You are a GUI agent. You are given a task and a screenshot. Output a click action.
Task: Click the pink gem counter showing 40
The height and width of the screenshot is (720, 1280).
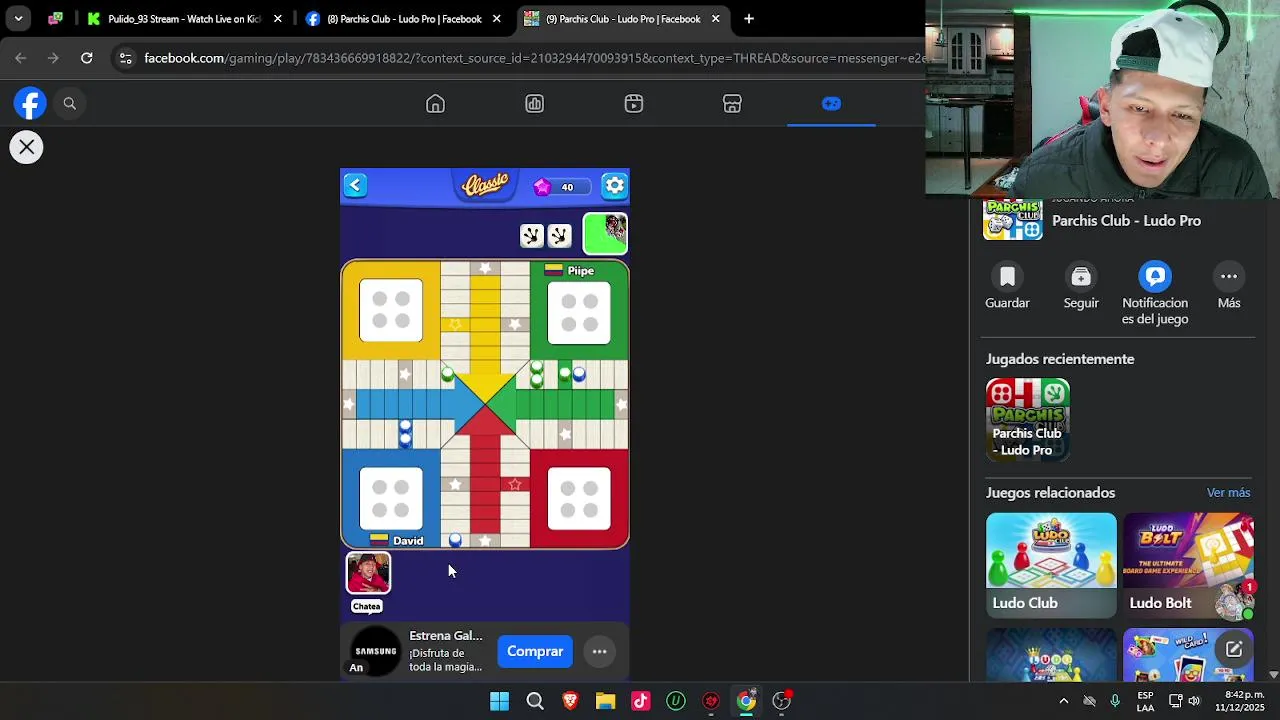coord(560,187)
